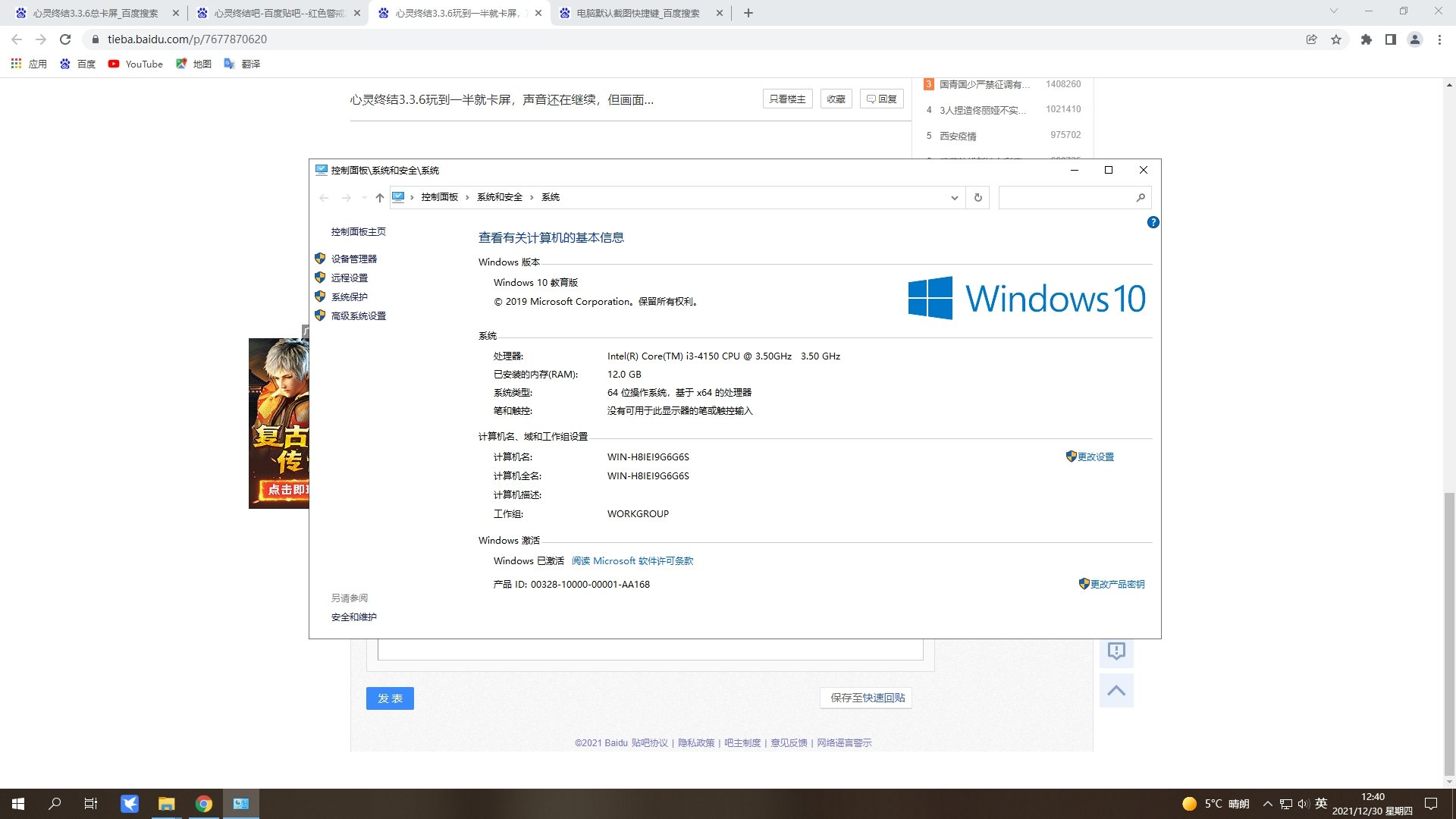The image size is (1456, 819).
Task: Open Security and Maintenance link
Action: tap(353, 617)
